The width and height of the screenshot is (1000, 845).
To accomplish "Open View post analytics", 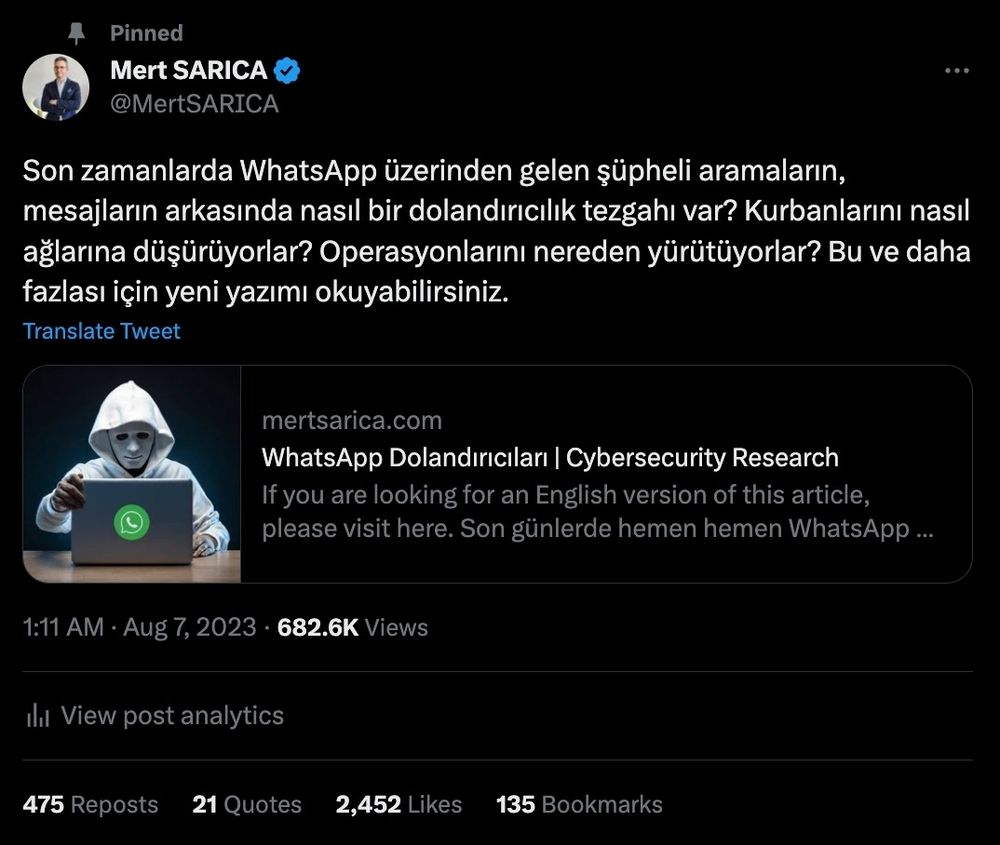I will pyautogui.click(x=155, y=715).
